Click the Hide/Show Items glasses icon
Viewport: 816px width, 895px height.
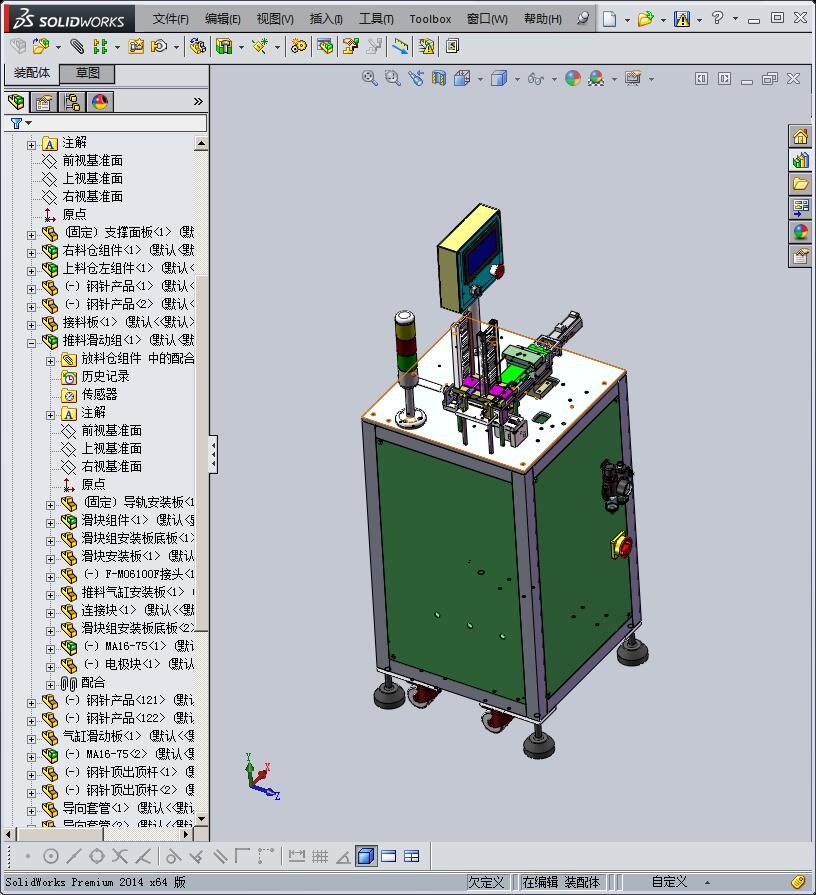click(x=535, y=78)
